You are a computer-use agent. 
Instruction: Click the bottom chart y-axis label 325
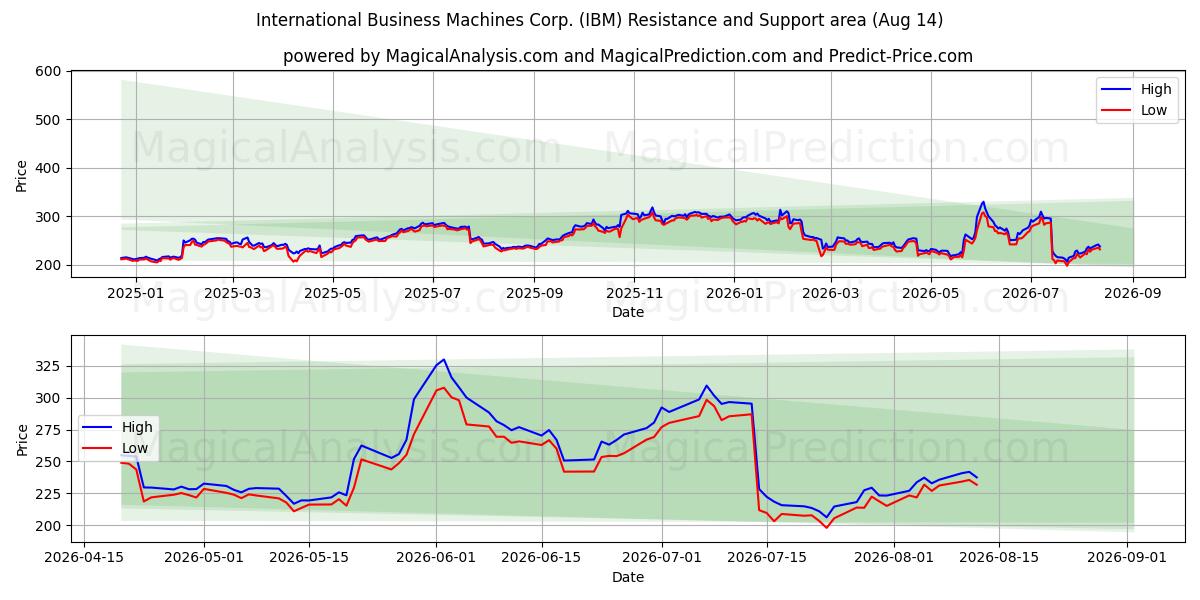50,367
